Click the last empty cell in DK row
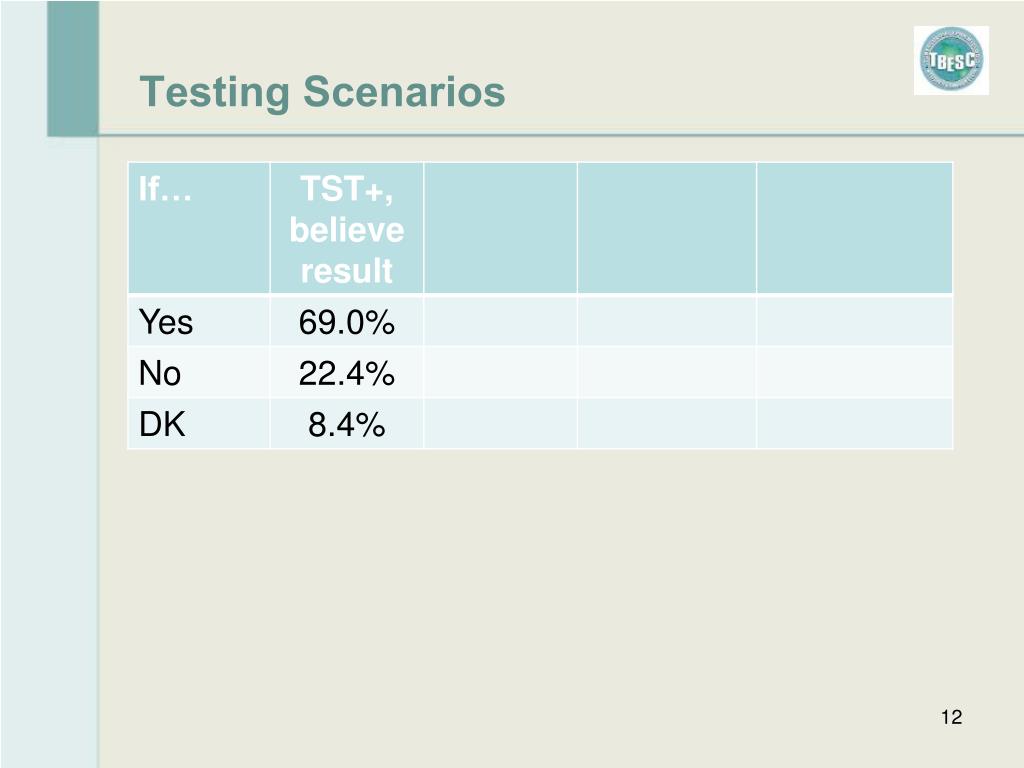The width and height of the screenshot is (1024, 768). (855, 424)
